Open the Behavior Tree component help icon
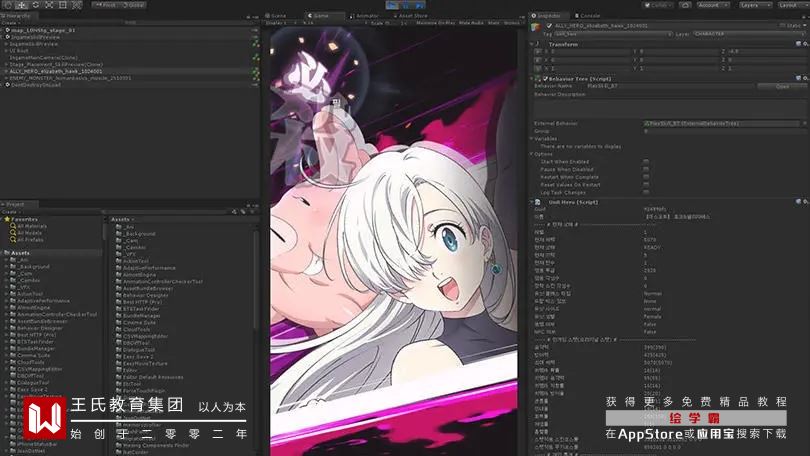Screen dimensions: 810x456 pyautogui.click(x=798, y=78)
